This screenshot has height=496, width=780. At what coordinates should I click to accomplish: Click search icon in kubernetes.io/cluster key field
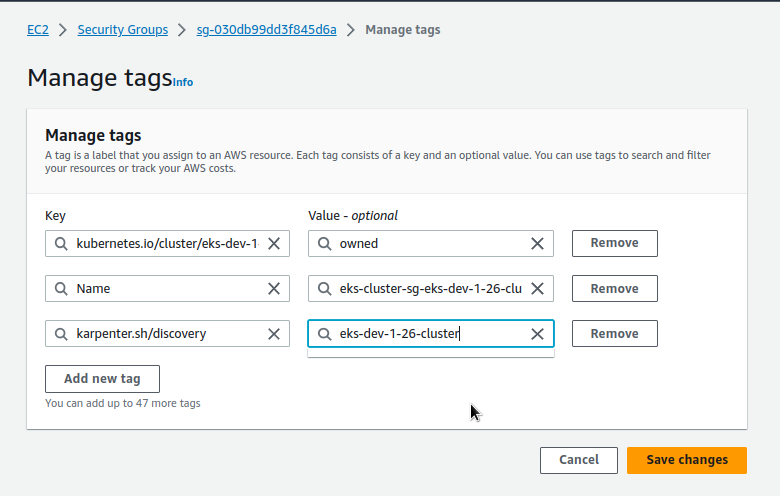click(61, 244)
